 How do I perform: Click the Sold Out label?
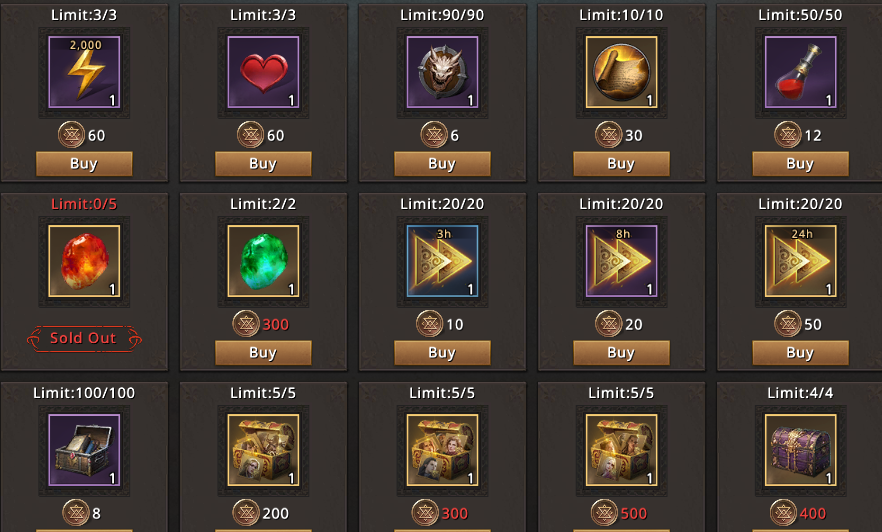(84, 338)
